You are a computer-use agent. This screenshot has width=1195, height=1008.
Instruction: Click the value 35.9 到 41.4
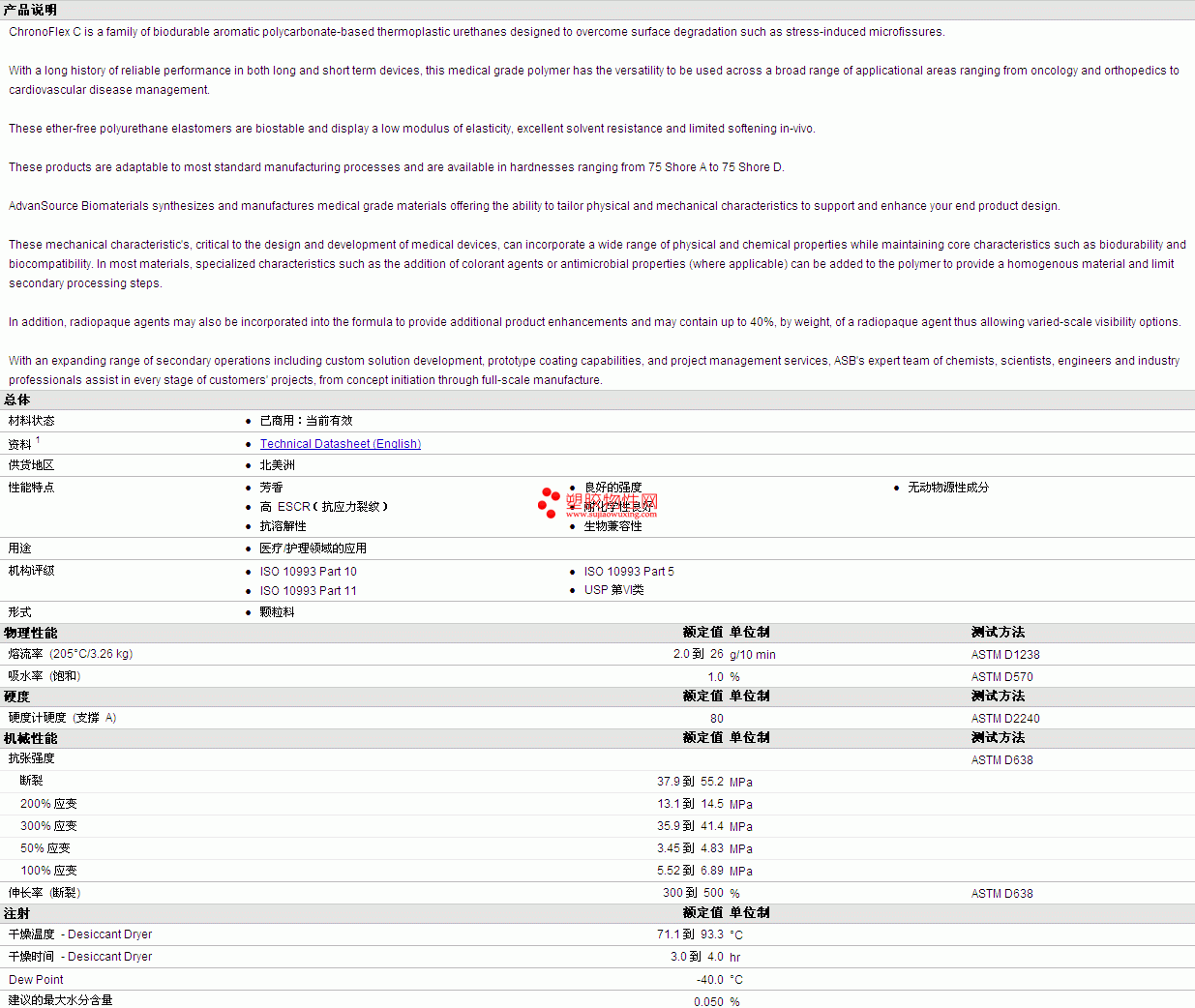[x=691, y=826]
